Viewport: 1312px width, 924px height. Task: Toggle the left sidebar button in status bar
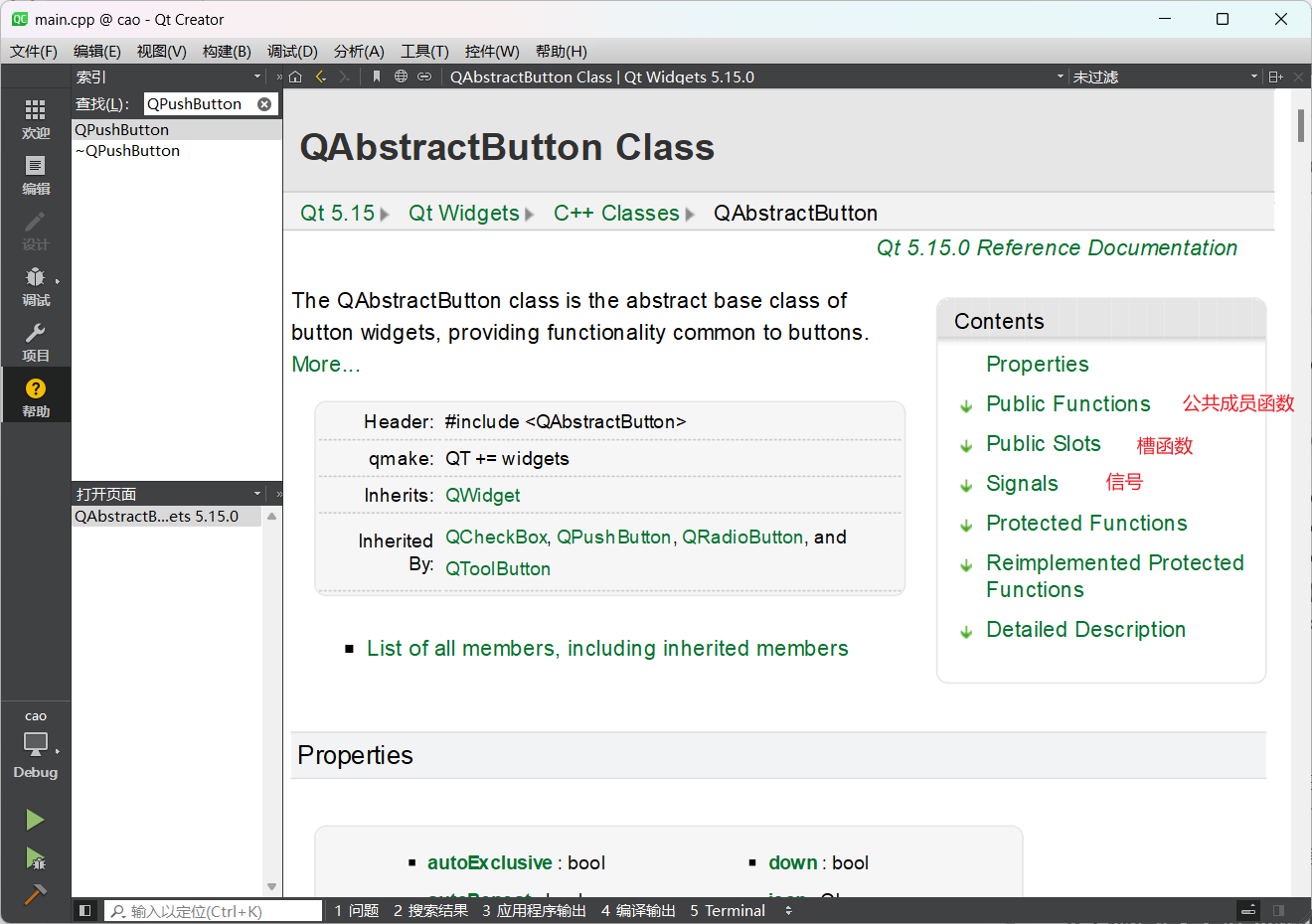pos(85,910)
